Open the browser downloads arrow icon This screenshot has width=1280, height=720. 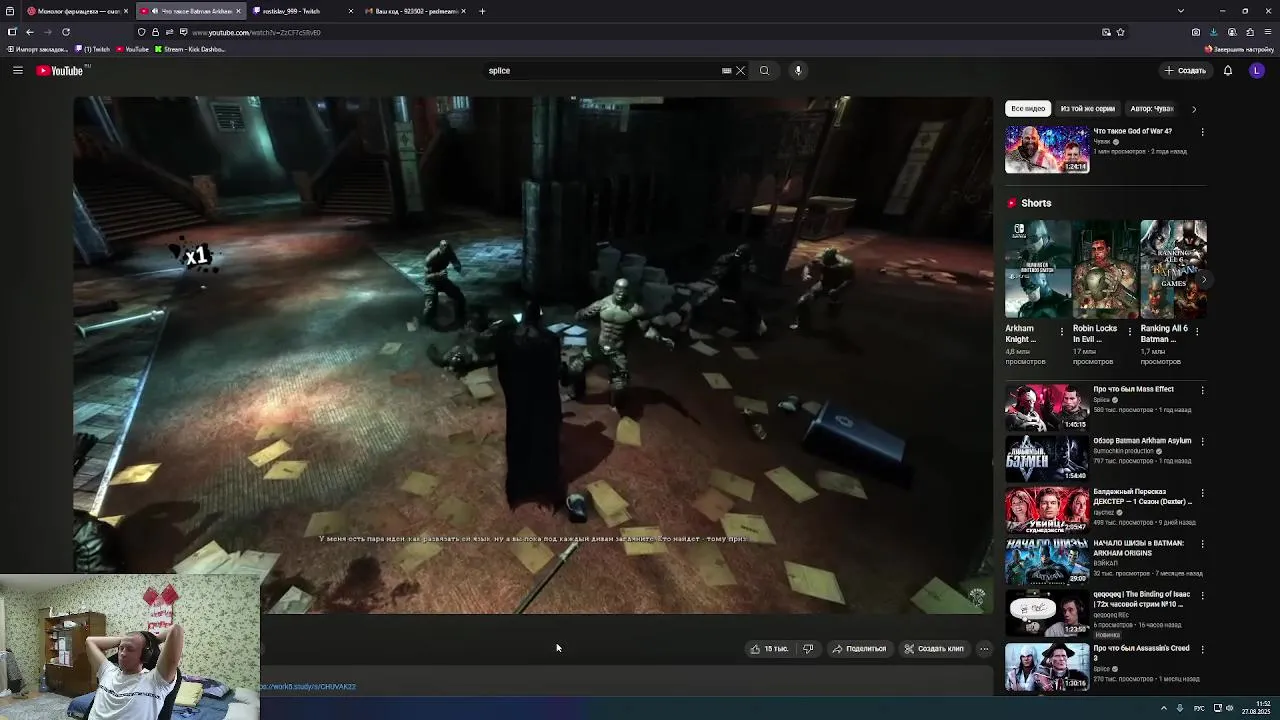point(1213,32)
